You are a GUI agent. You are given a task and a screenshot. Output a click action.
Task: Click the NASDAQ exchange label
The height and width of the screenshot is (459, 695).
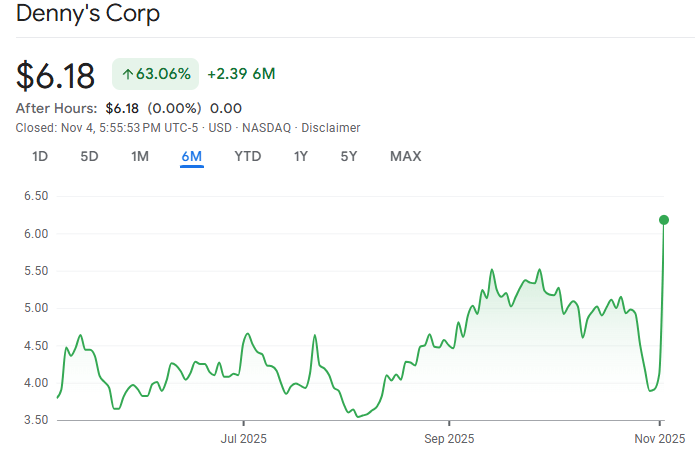pos(266,128)
